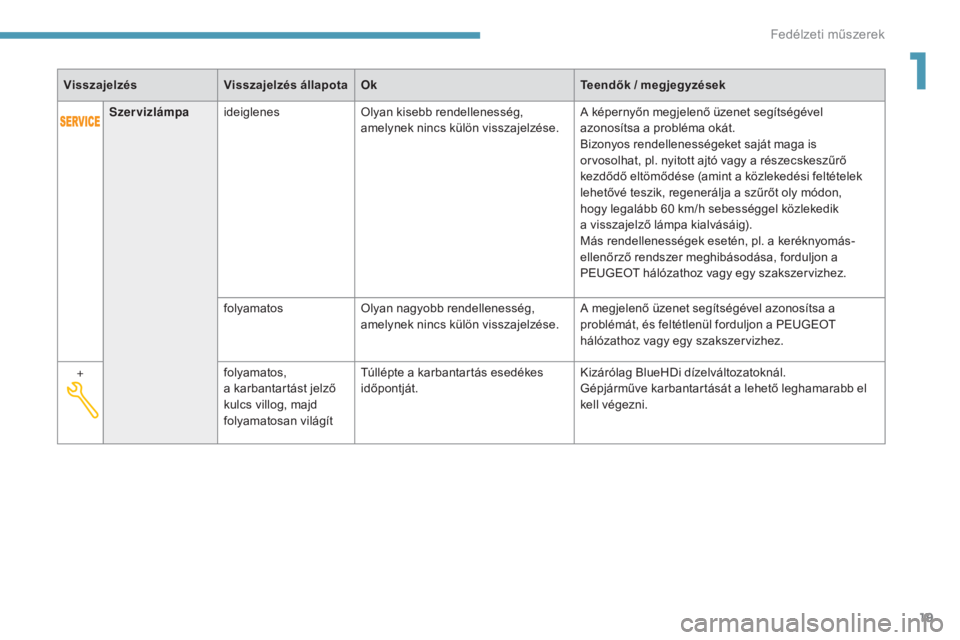960x640 pixels.
Task: Click the yellow wrench maintenance icon
Action: 82,400
